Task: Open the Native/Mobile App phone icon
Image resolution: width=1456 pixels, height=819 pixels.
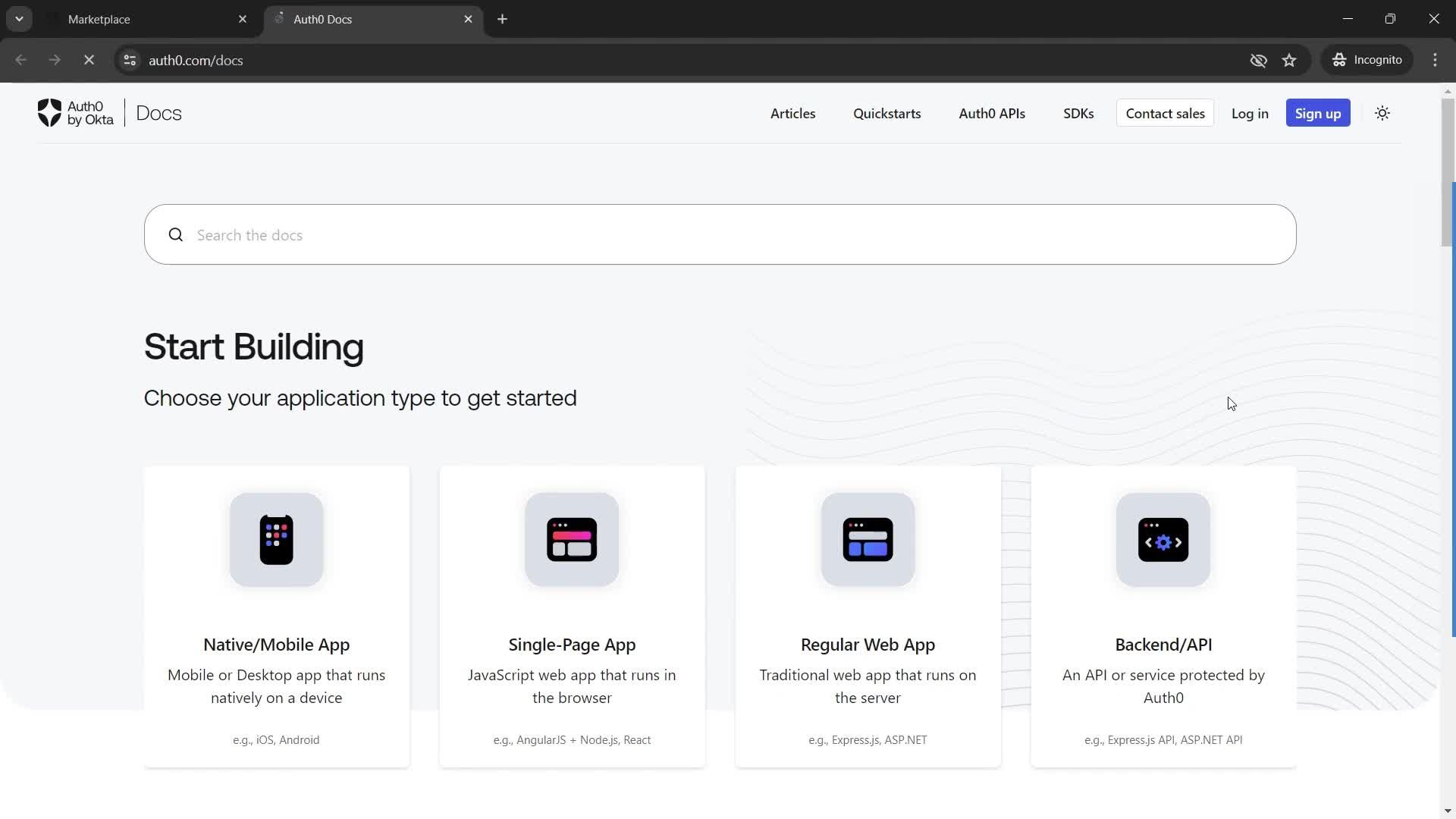Action: [x=277, y=540]
